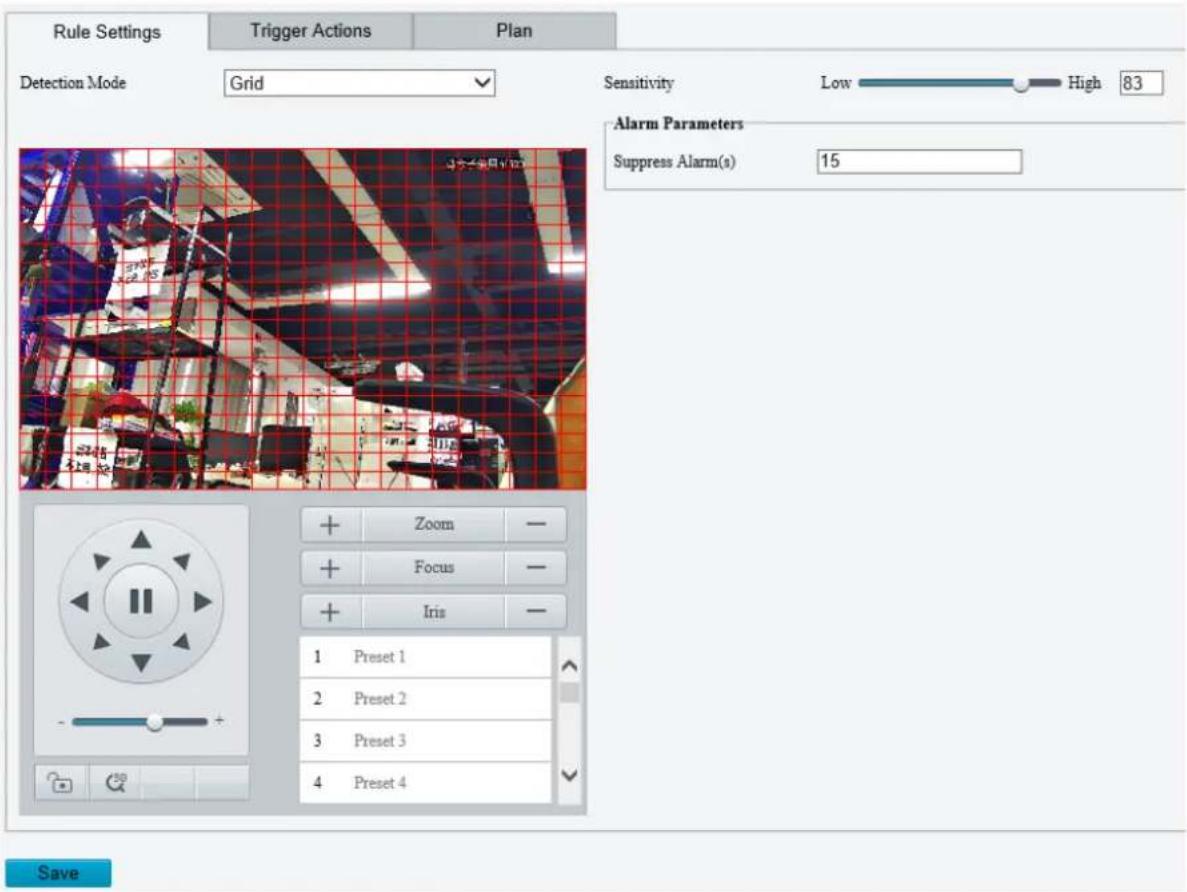The width and height of the screenshot is (1187, 892).
Task: Move camera up-right with the diagonal arrow
Action: click(x=182, y=561)
